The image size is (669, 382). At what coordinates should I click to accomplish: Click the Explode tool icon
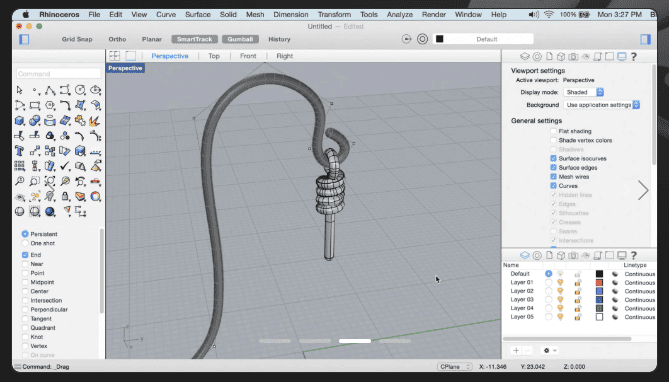(95, 120)
